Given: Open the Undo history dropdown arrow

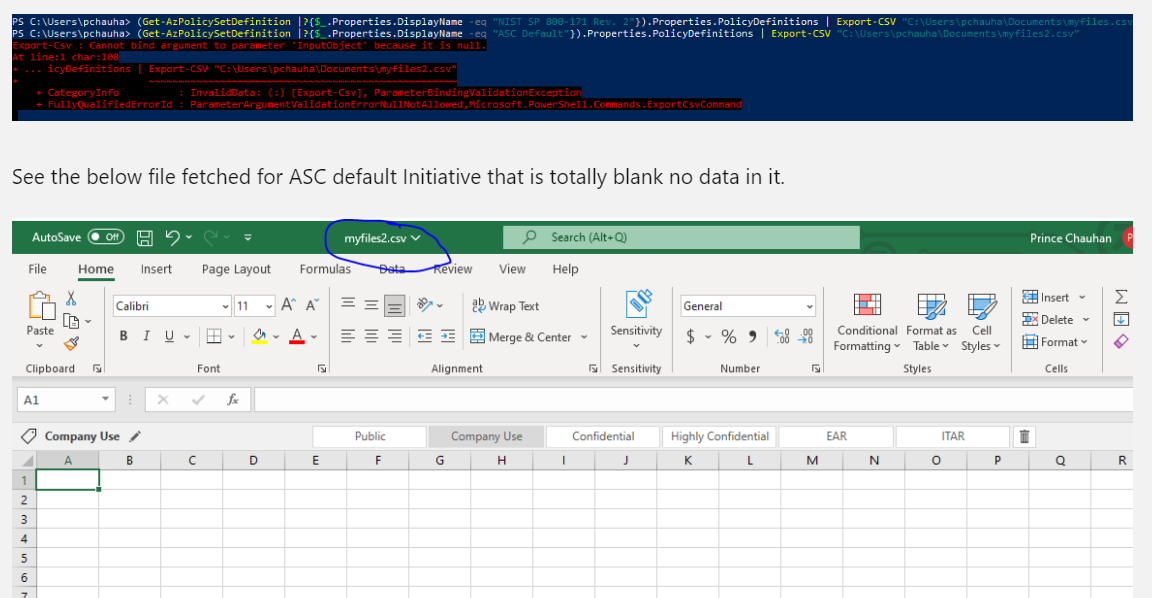Looking at the screenshot, I should click(x=189, y=237).
